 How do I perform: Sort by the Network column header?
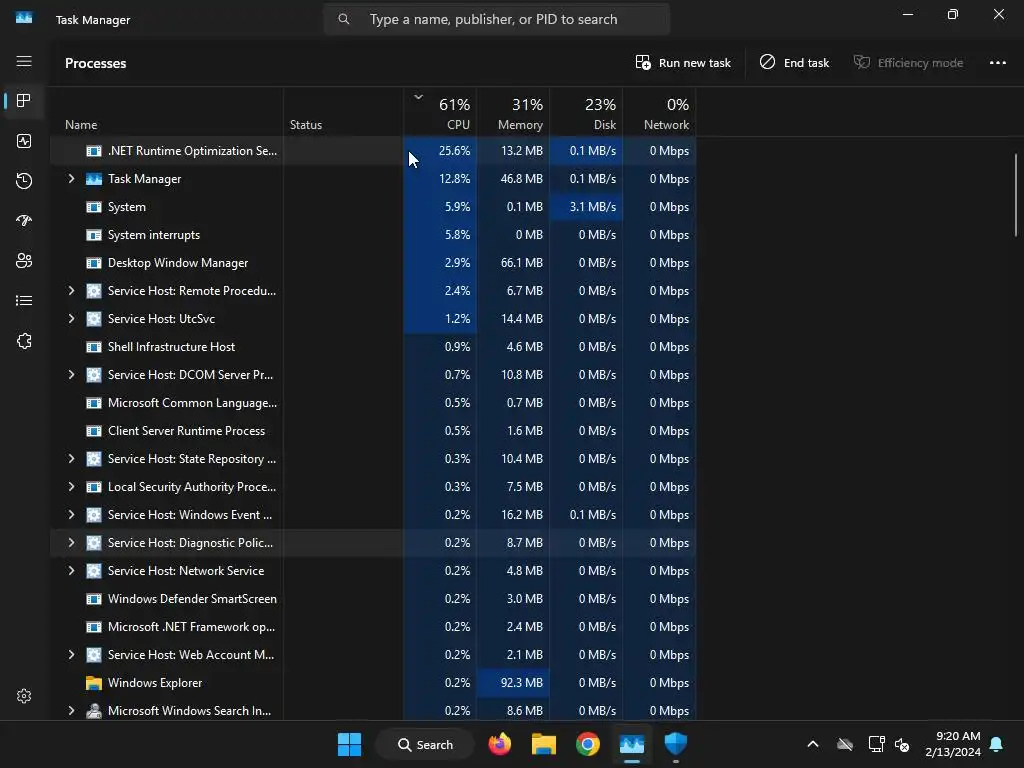click(x=659, y=112)
